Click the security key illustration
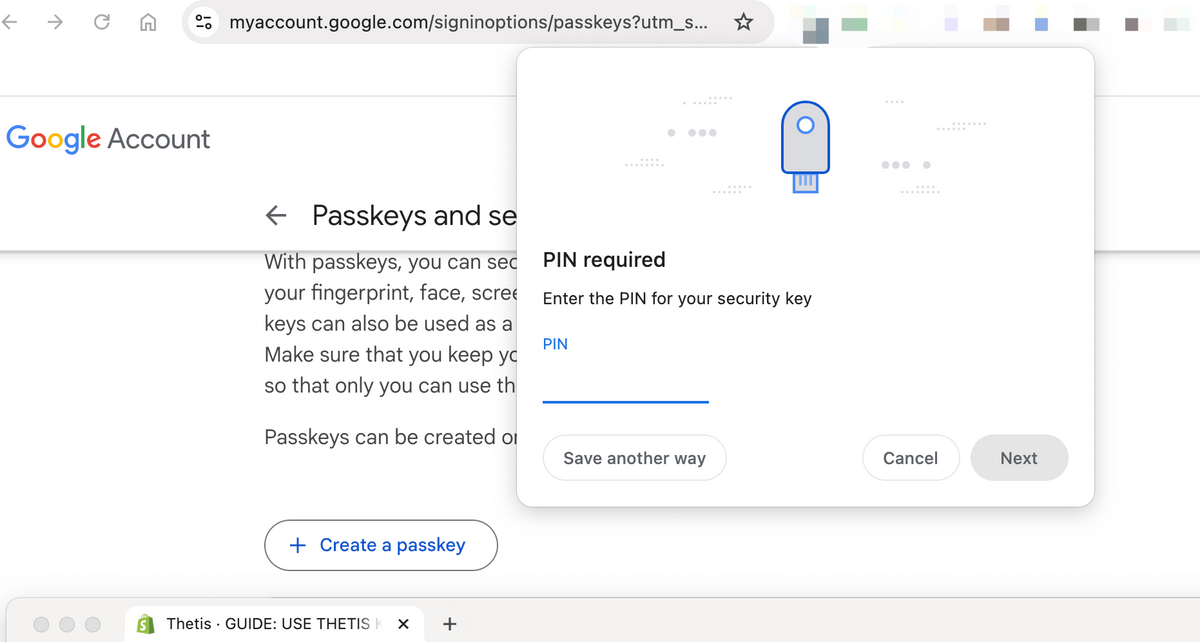Screen dimensions: 1200x642 (805, 147)
